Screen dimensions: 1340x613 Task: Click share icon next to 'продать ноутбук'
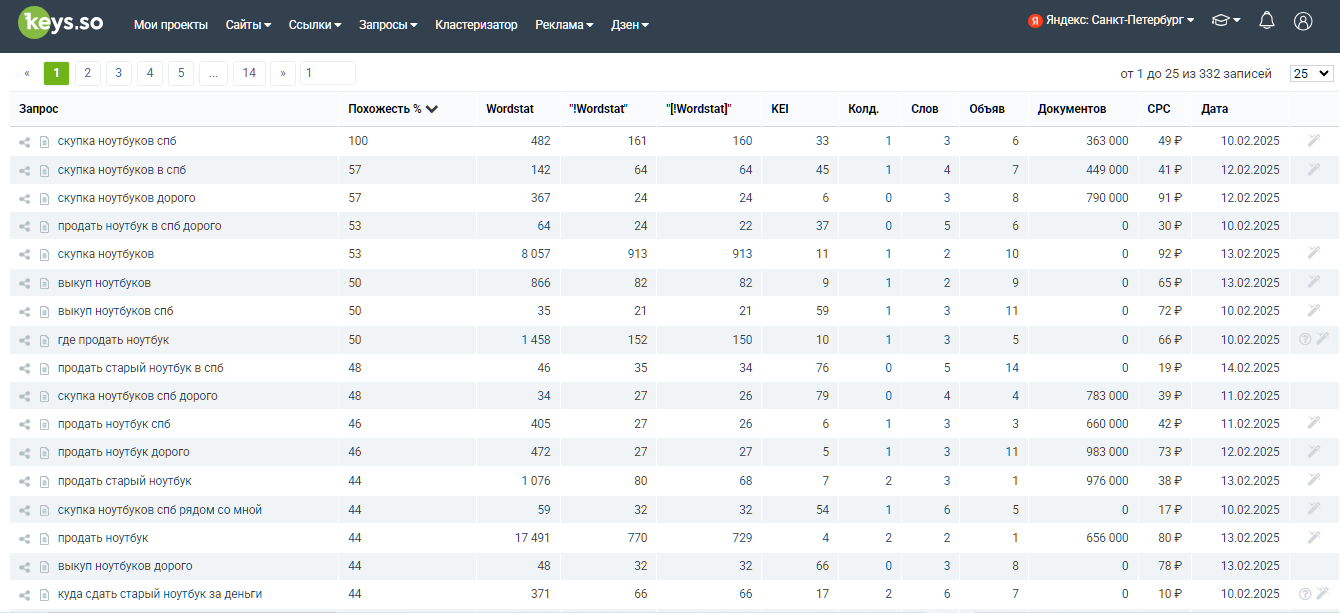point(25,539)
